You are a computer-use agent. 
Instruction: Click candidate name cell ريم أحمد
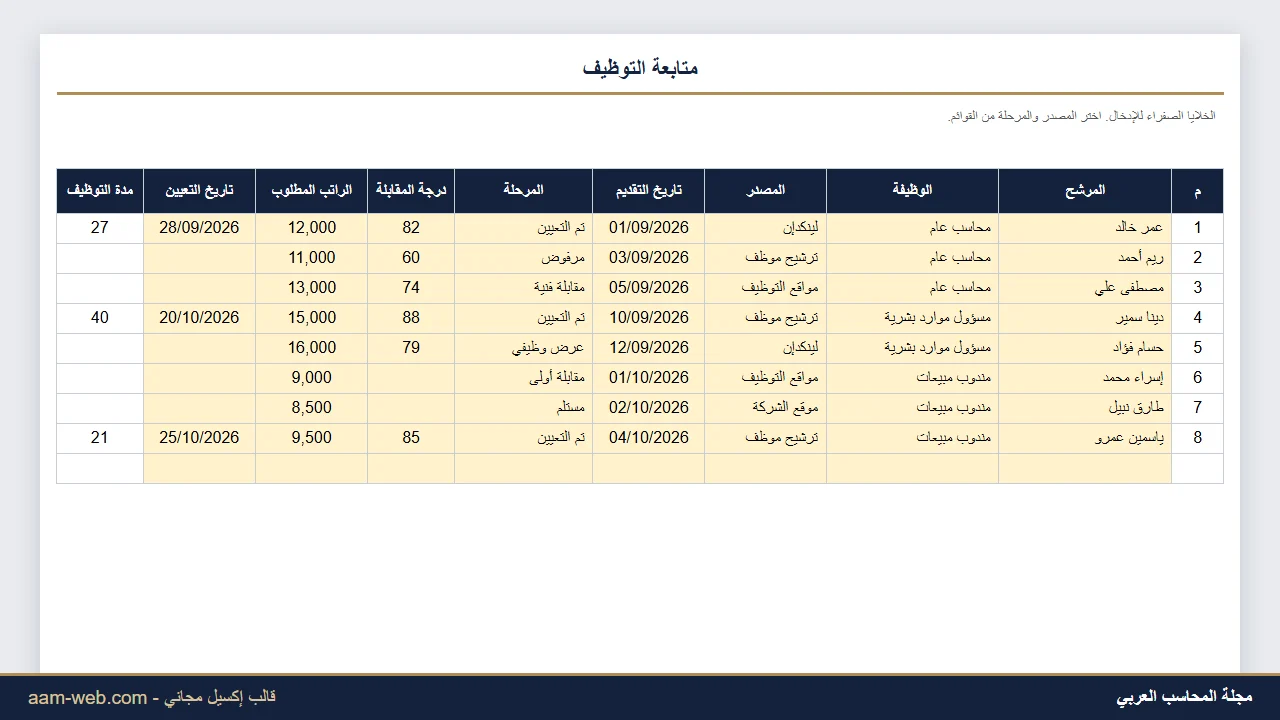[x=1085, y=258]
